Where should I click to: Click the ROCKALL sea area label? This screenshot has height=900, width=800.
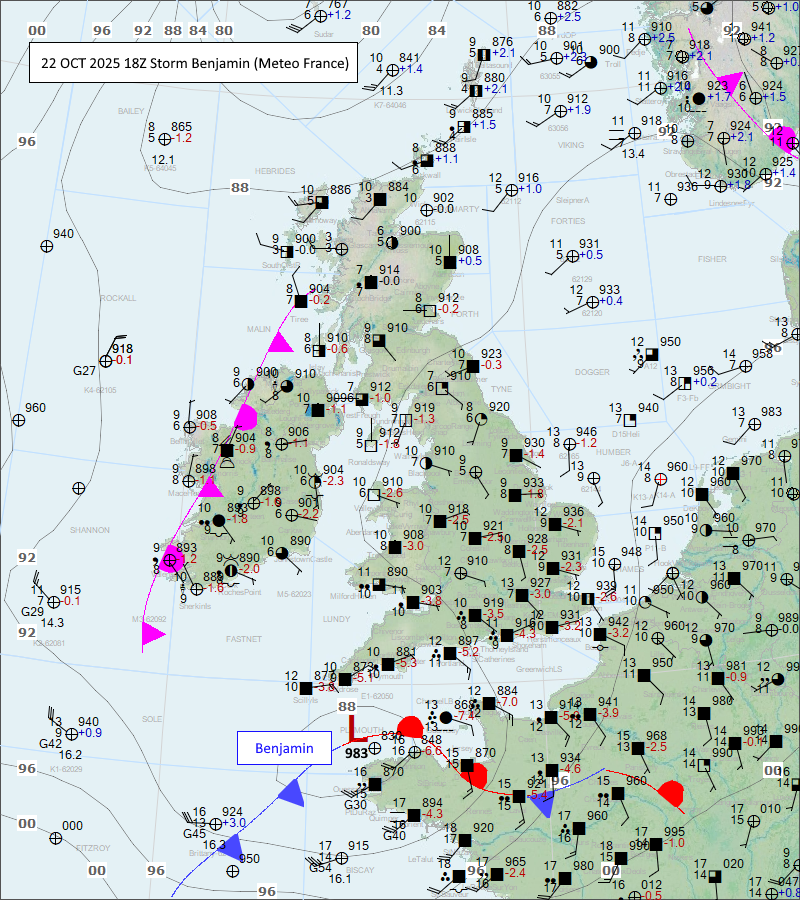coord(118,298)
